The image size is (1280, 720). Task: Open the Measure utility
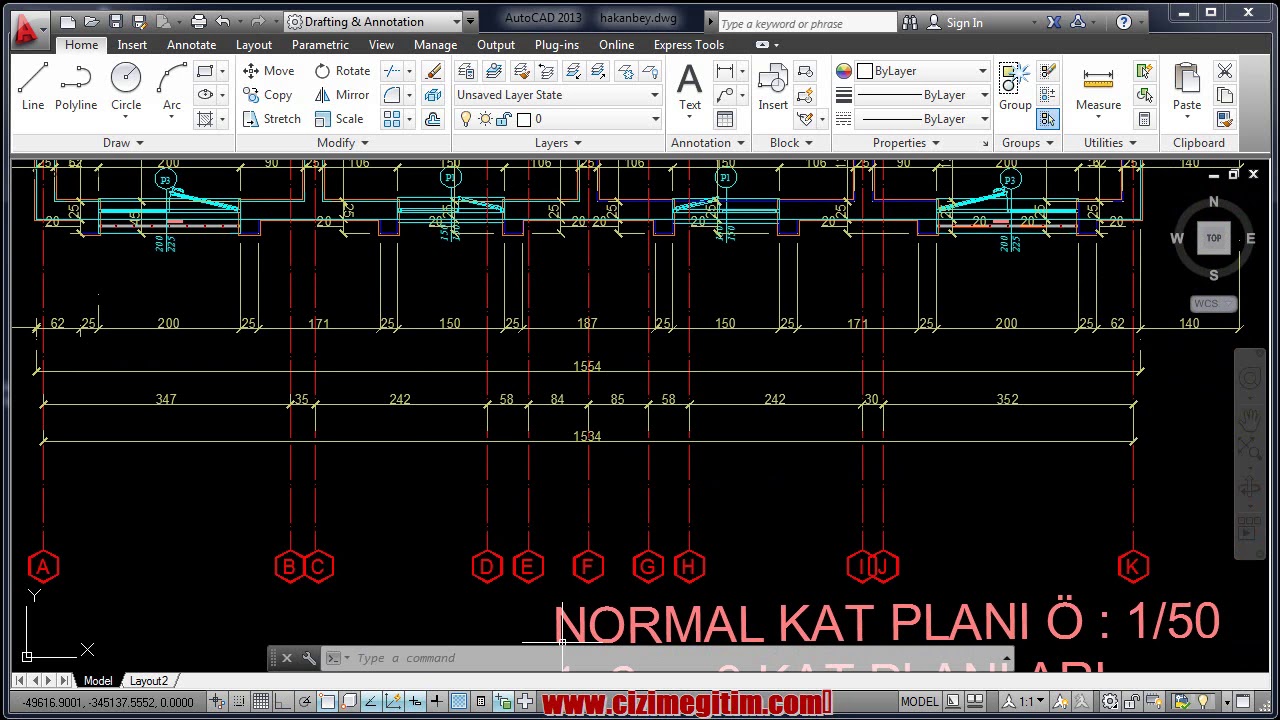(x=1098, y=86)
